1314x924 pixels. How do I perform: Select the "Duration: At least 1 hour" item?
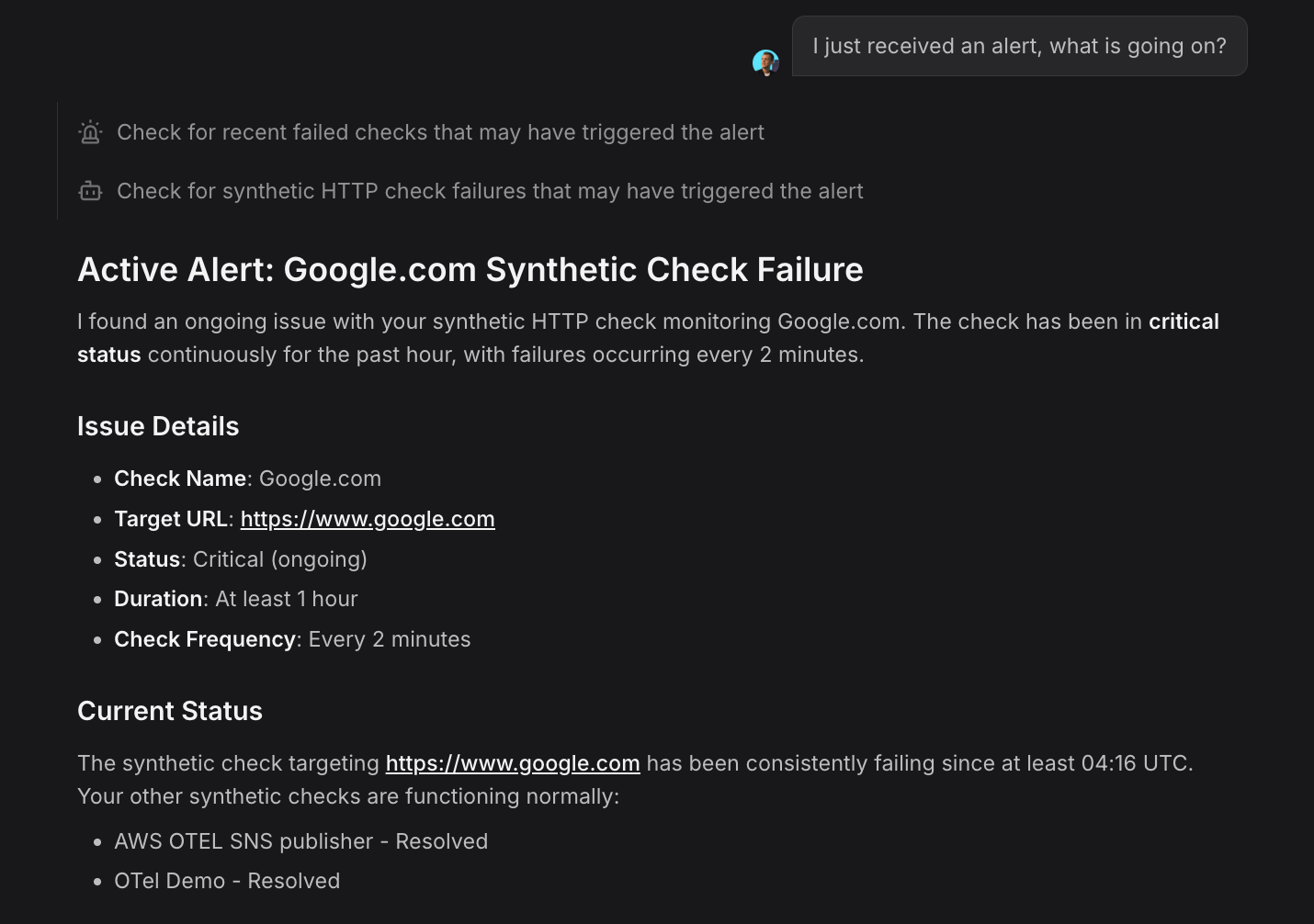pos(236,599)
